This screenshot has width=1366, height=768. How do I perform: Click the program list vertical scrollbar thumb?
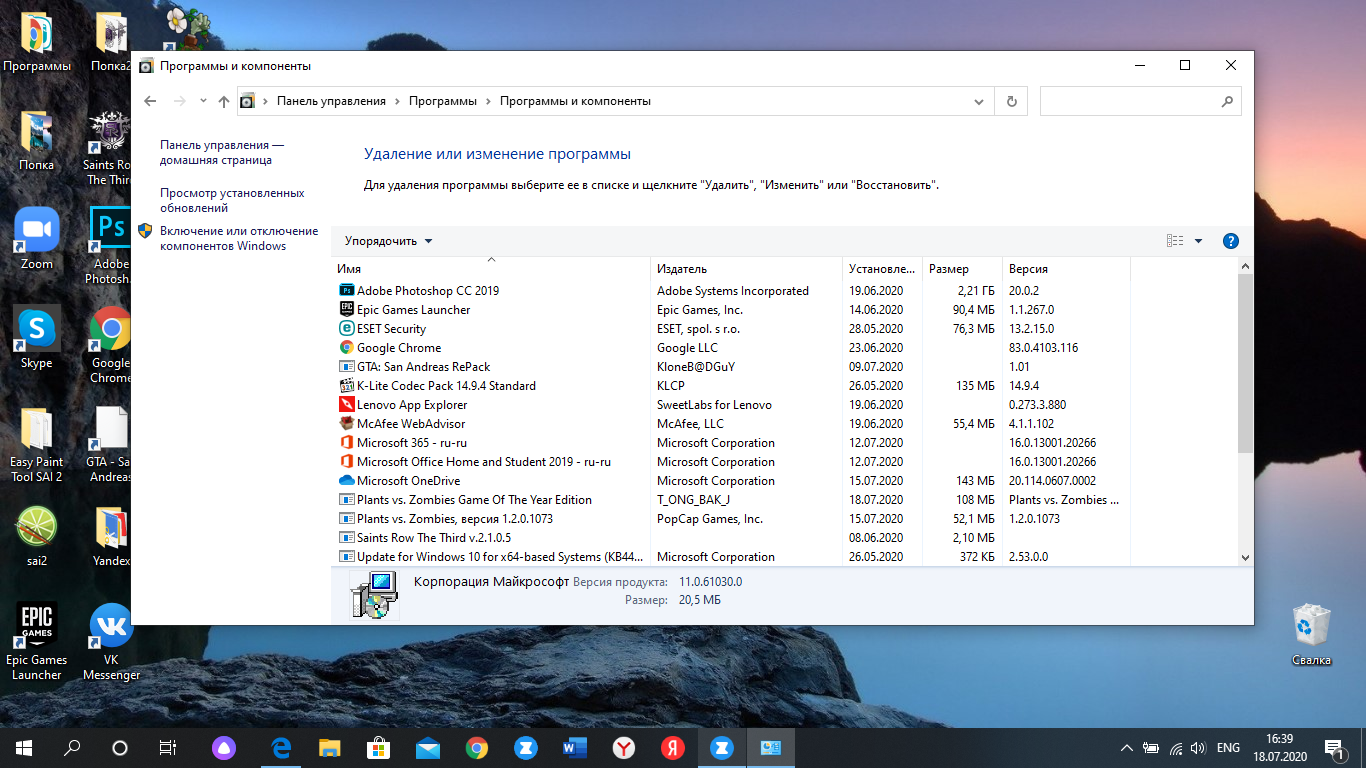1245,362
